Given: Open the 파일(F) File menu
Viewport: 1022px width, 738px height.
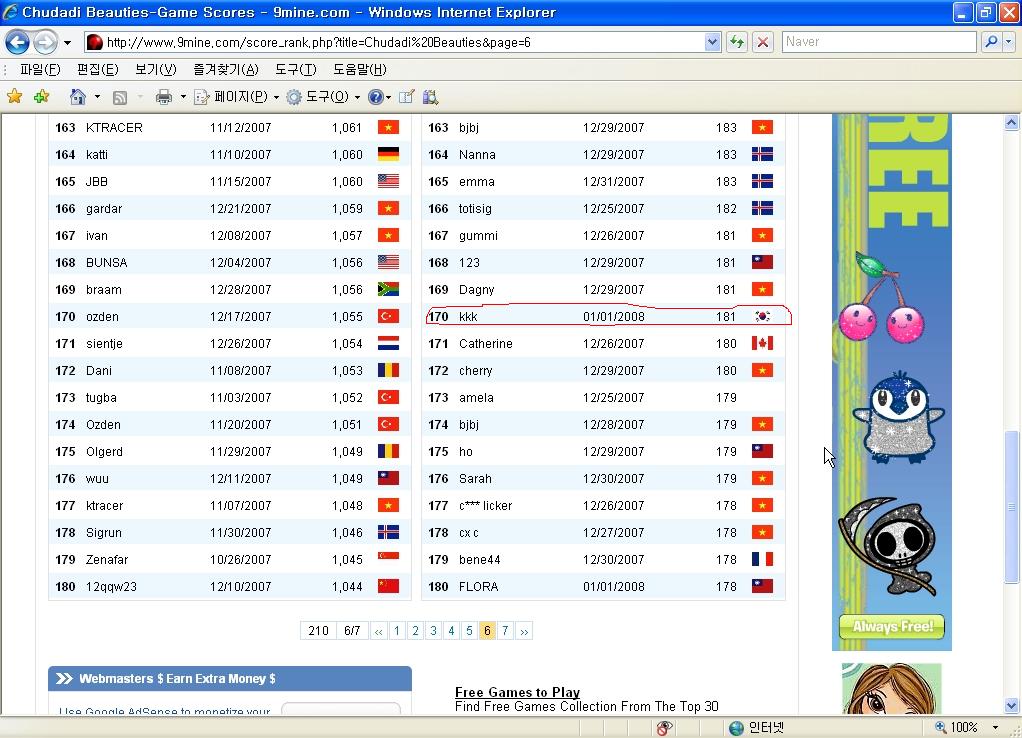Looking at the screenshot, I should pyautogui.click(x=40, y=69).
